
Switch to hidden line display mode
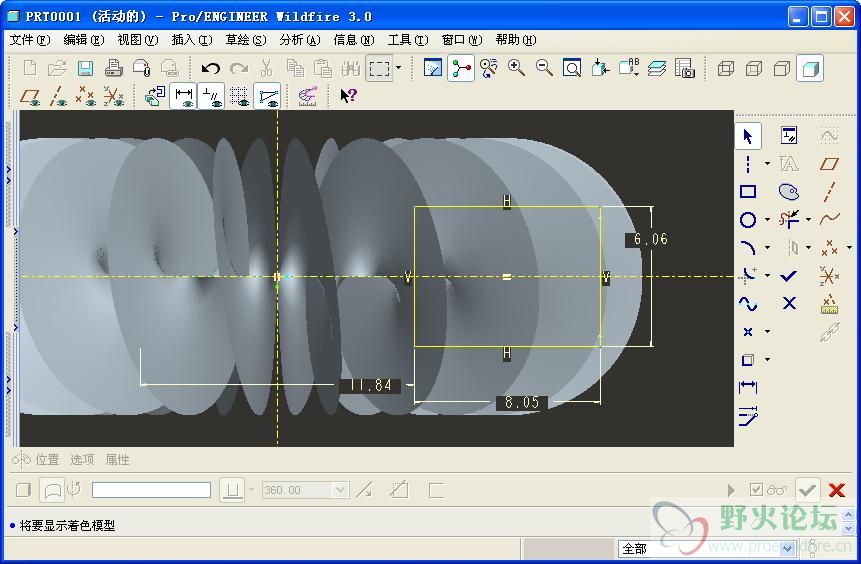[x=754, y=69]
